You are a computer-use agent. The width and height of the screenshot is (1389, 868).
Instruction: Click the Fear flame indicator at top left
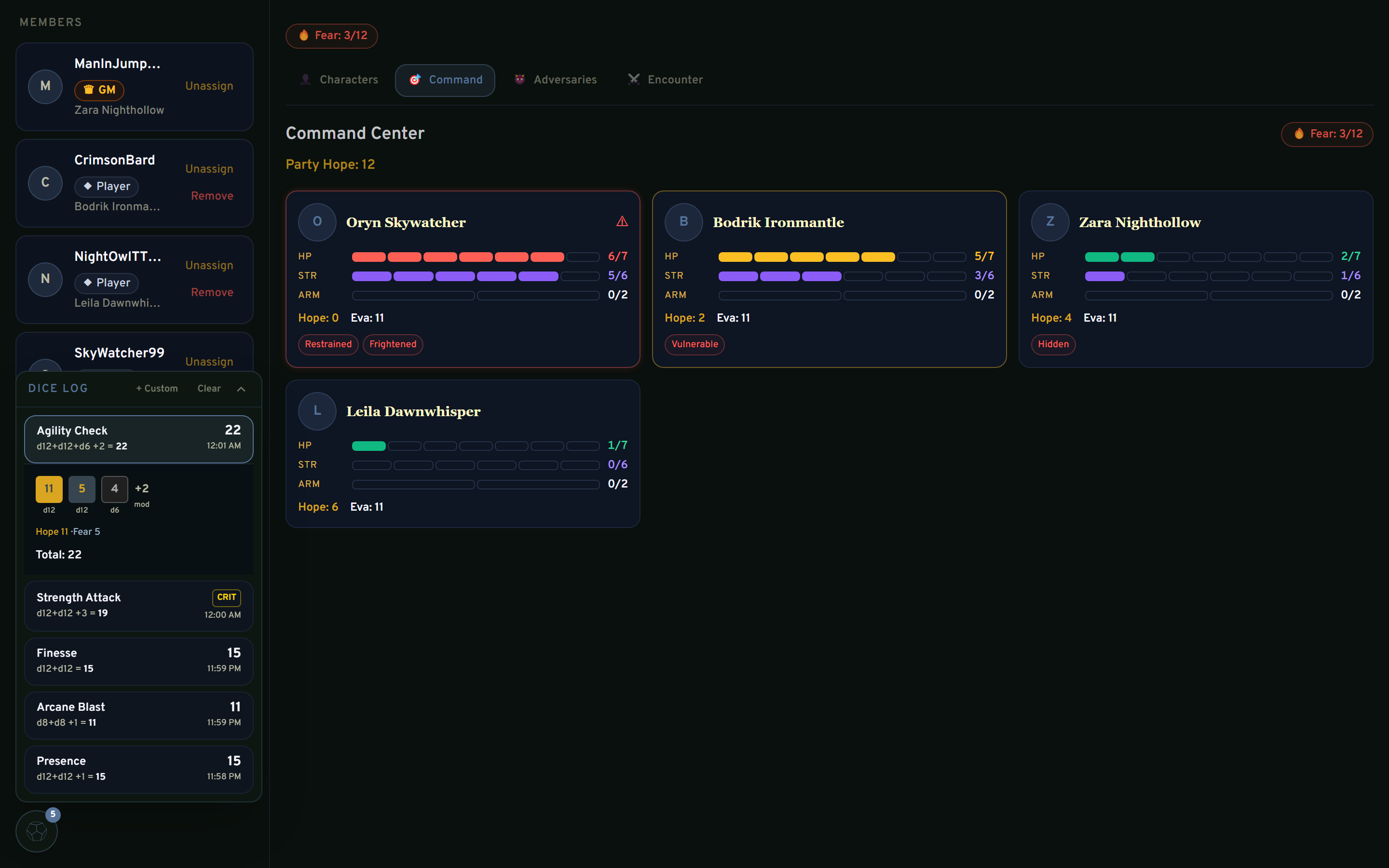331,36
